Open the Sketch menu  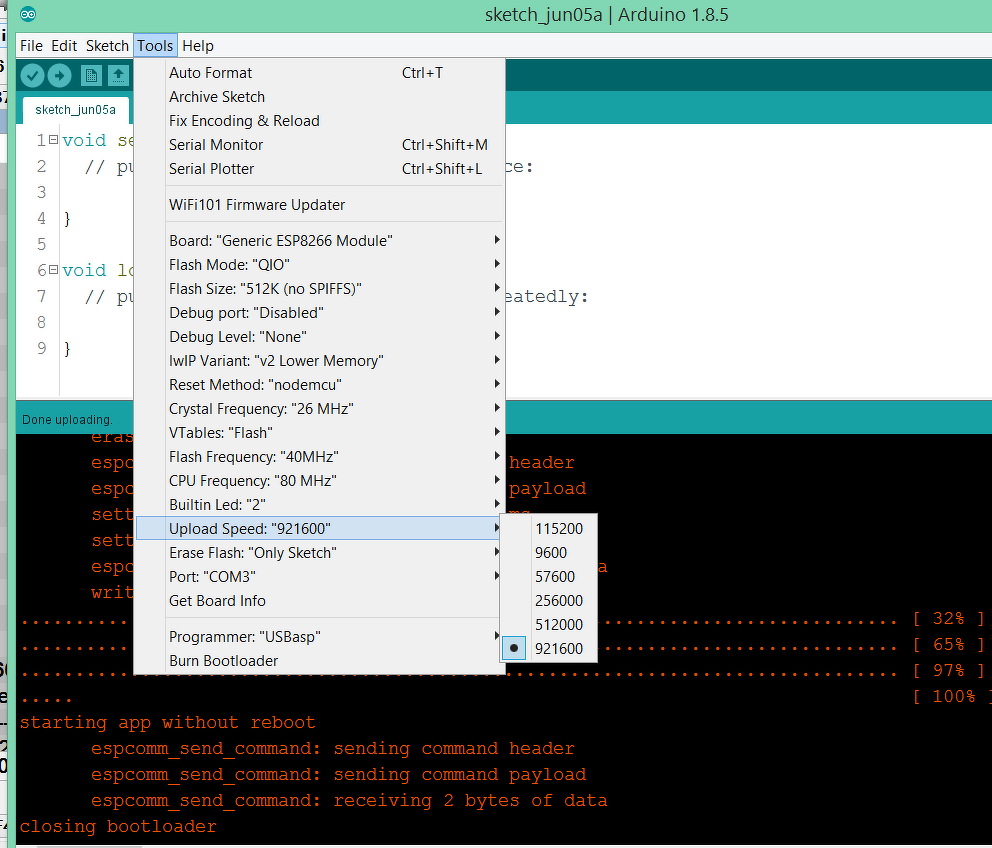pos(107,46)
